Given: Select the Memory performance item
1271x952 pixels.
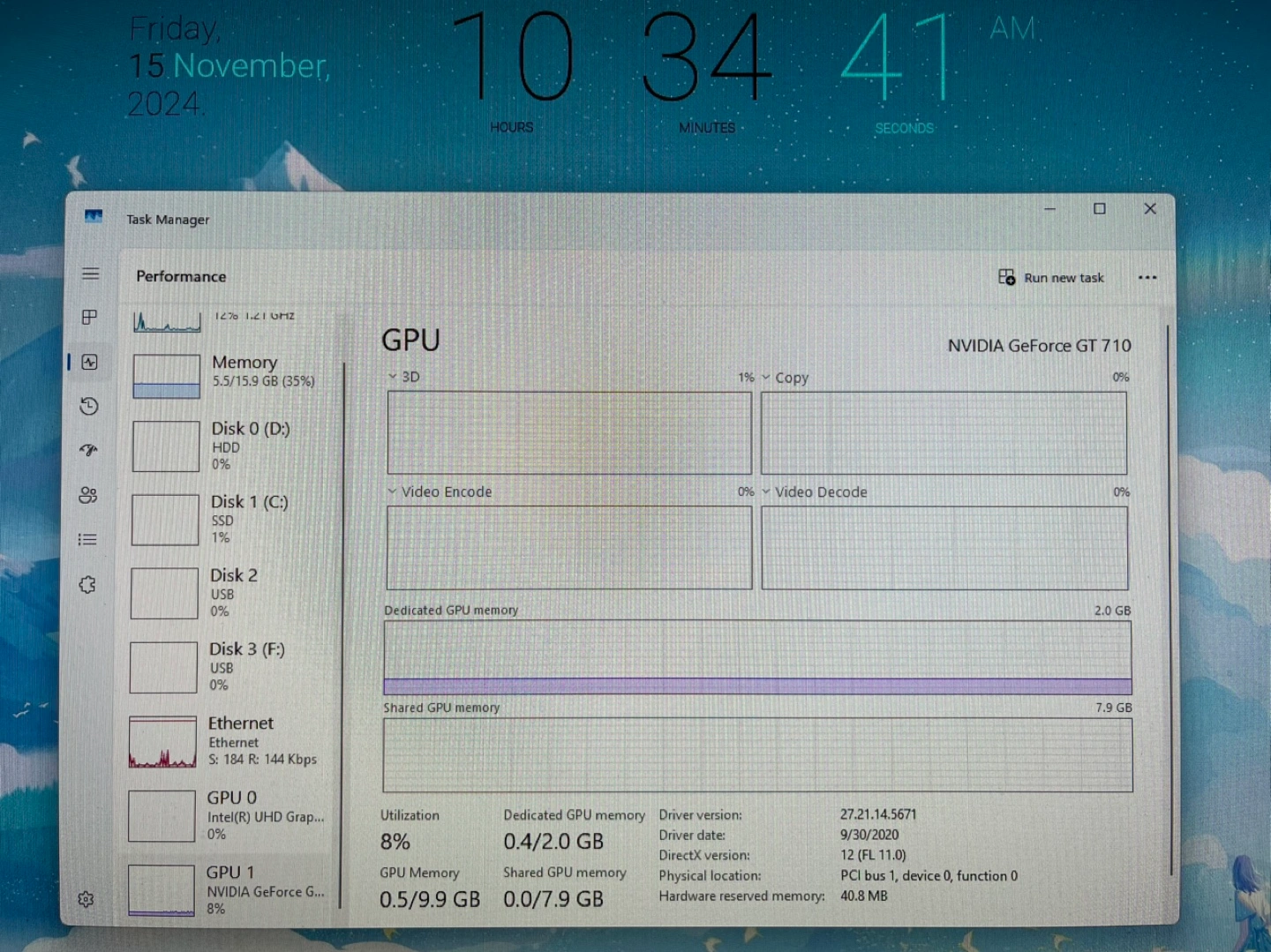Looking at the screenshot, I should [229, 374].
